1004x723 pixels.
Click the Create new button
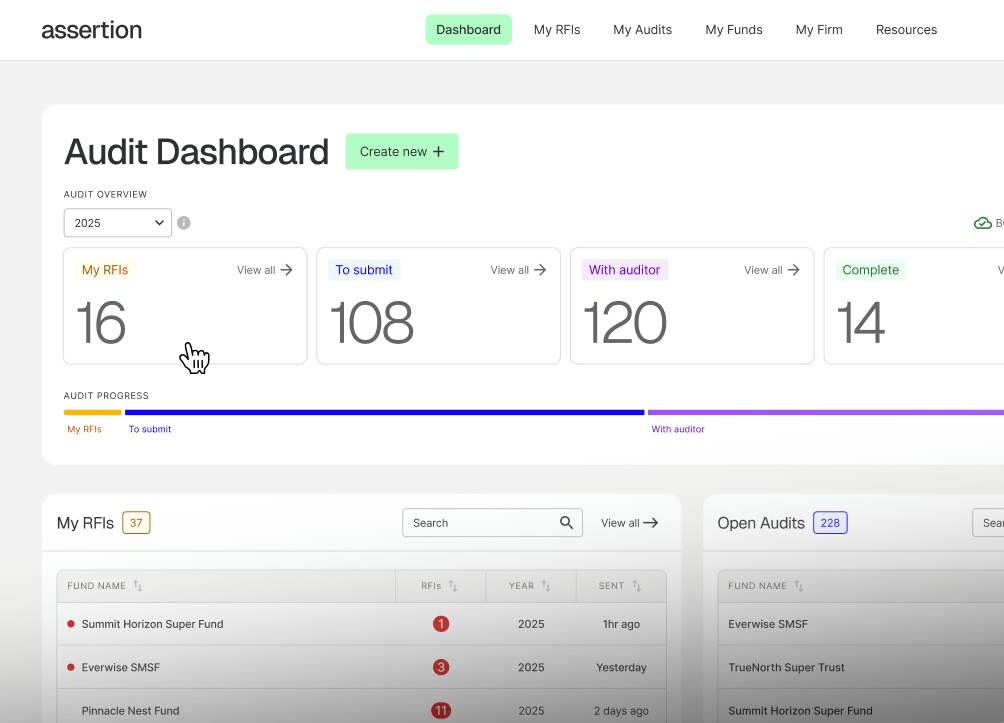(402, 152)
